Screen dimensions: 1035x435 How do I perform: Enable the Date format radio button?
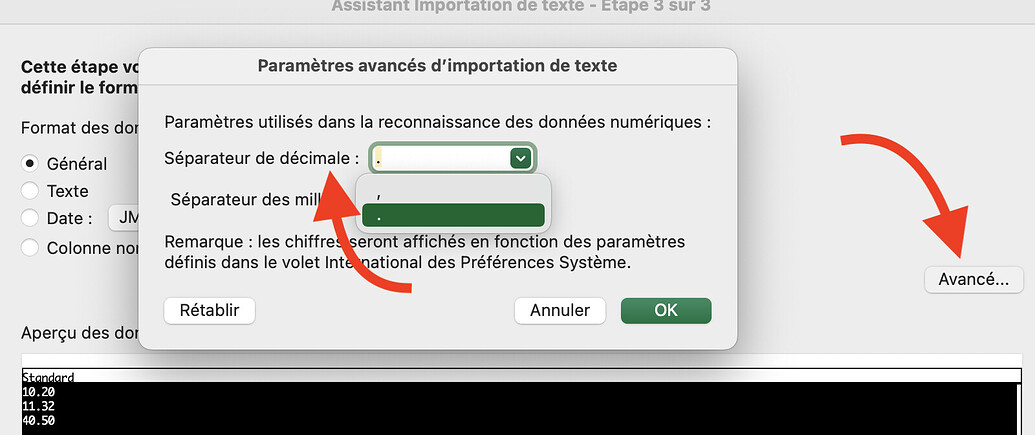[x=31, y=218]
